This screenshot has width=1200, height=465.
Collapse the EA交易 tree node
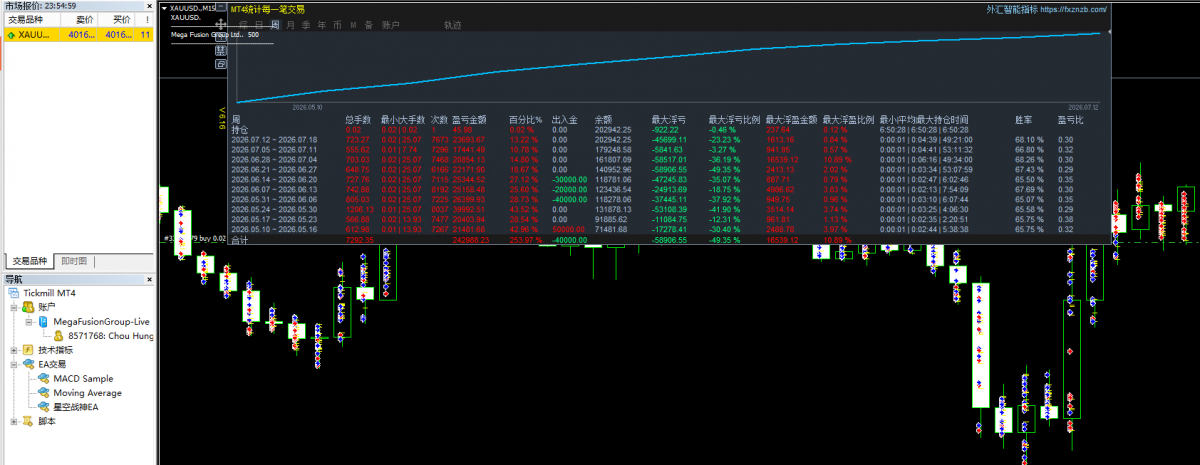(x=13, y=365)
